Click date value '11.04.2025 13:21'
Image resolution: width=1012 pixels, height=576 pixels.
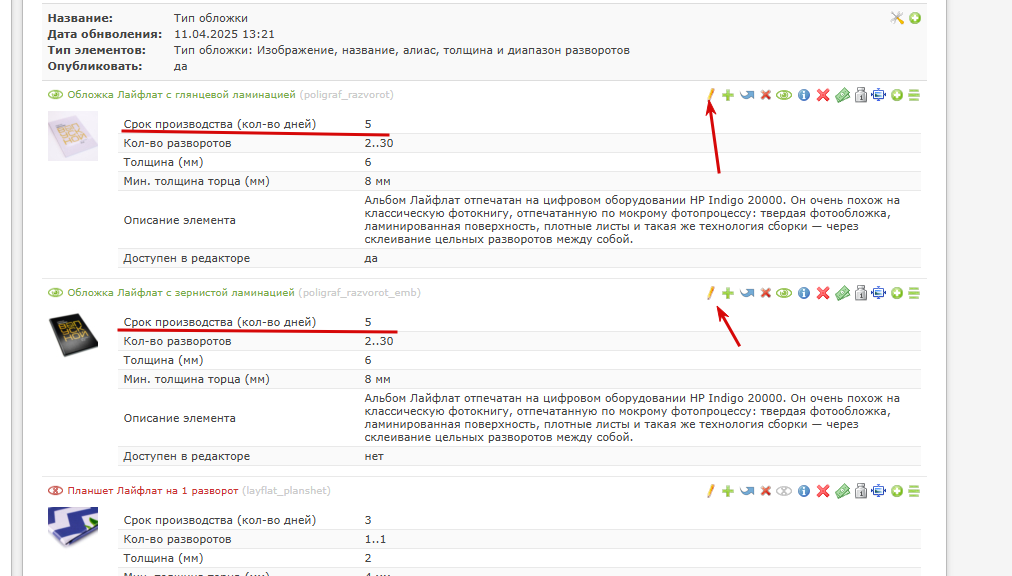(224, 34)
